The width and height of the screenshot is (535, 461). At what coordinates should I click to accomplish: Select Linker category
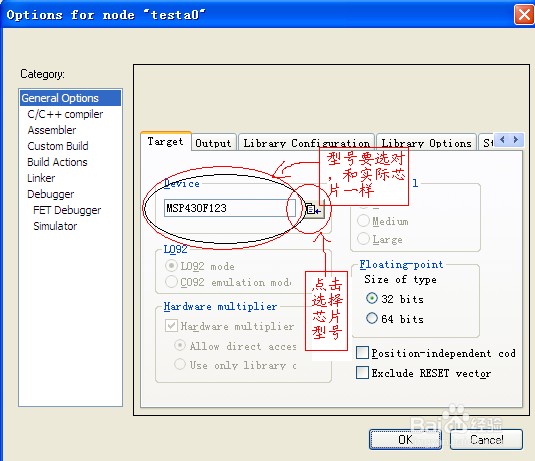pyautogui.click(x=41, y=178)
